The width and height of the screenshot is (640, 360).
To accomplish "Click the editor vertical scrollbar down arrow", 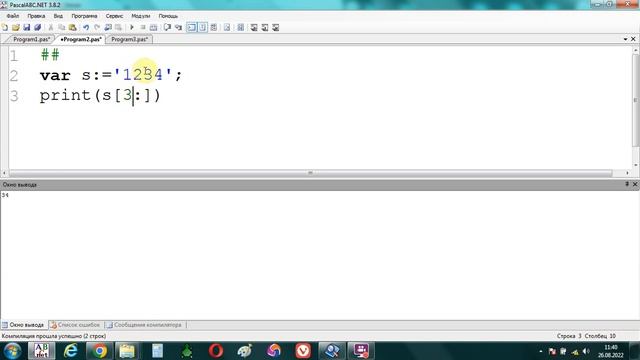I will 636,165.
